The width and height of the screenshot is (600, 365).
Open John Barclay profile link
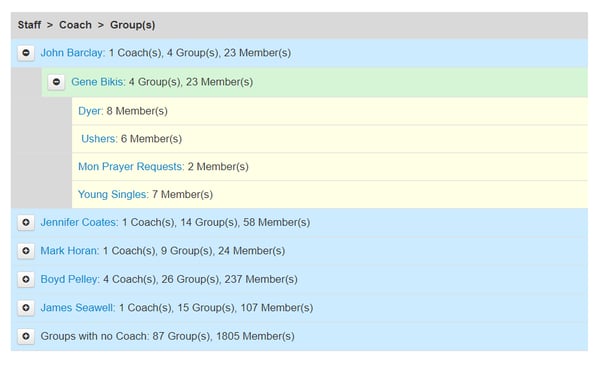click(x=73, y=53)
